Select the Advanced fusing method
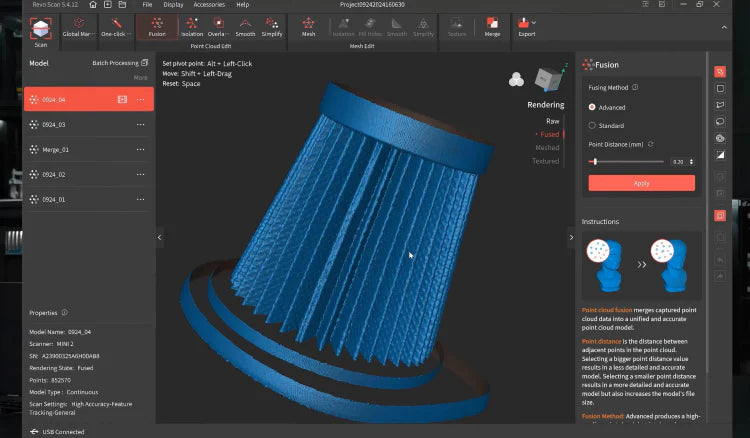 tap(593, 107)
